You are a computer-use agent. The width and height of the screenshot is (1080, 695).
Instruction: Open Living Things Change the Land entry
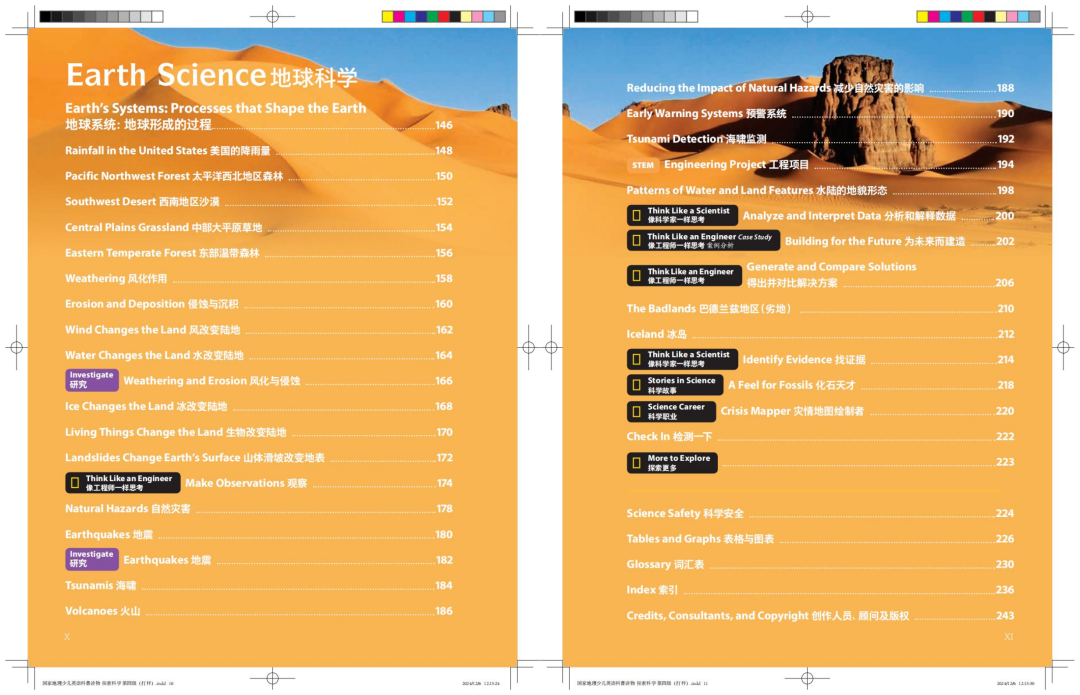point(176,433)
